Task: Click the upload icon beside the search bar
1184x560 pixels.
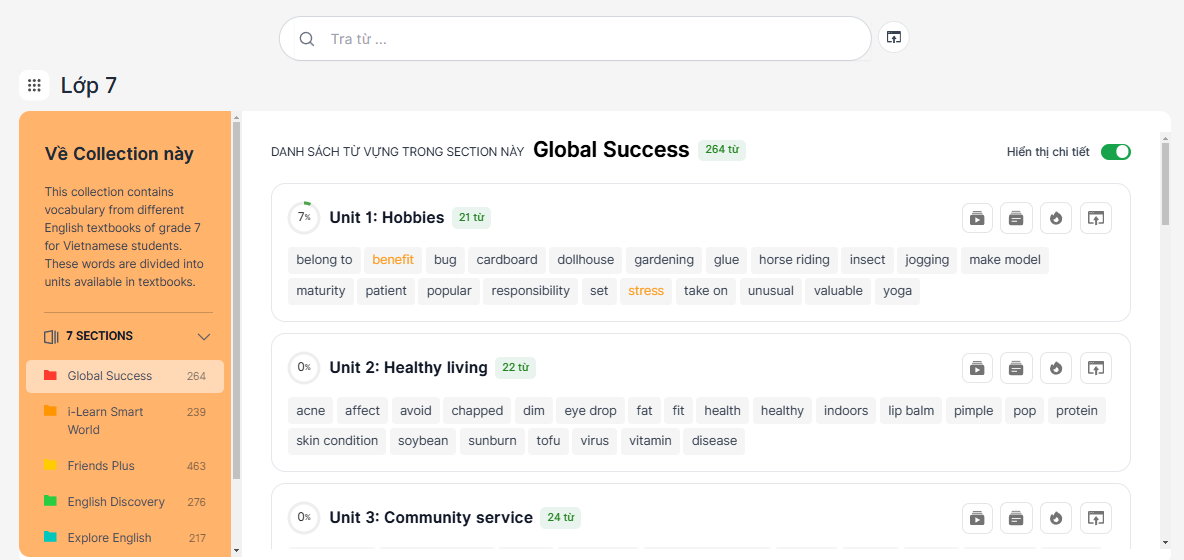Action: tap(893, 38)
